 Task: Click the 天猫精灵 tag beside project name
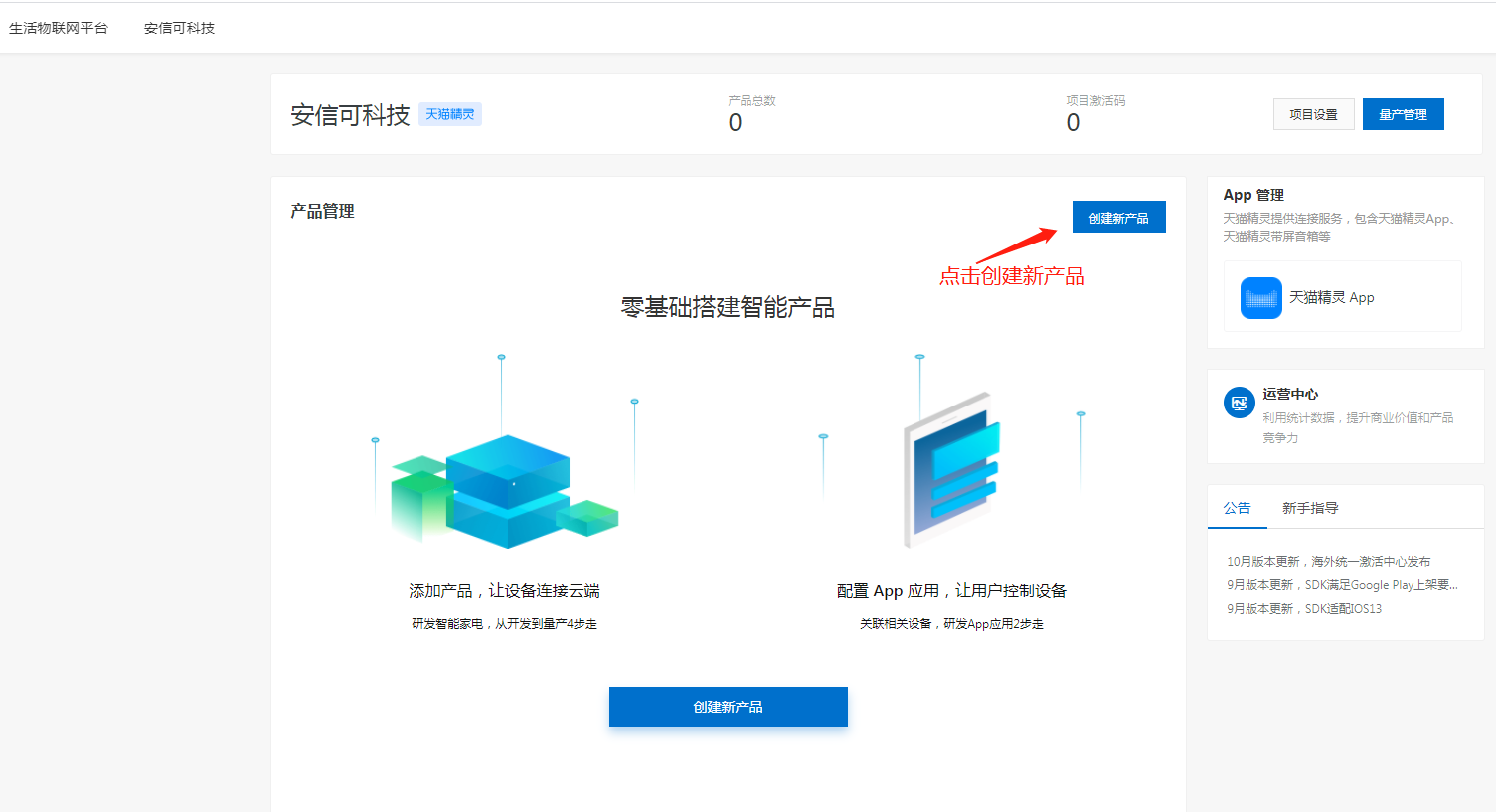[x=450, y=114]
